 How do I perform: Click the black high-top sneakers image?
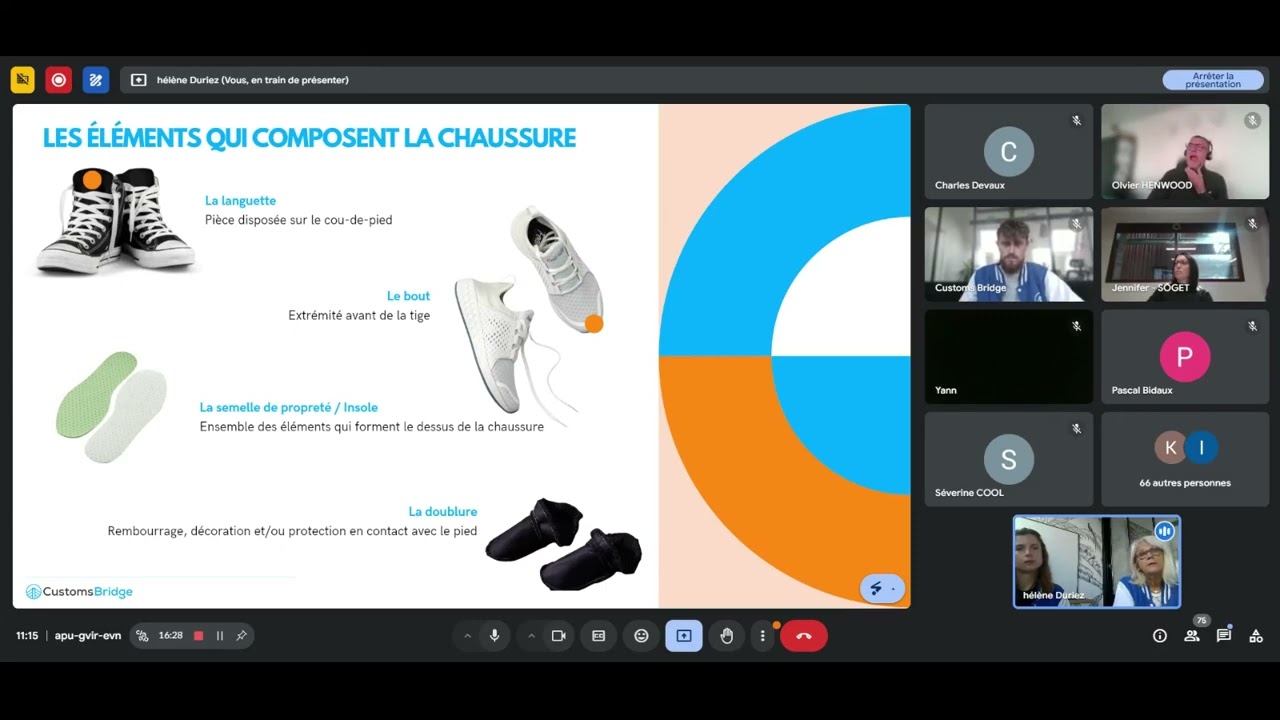pyautogui.click(x=115, y=221)
